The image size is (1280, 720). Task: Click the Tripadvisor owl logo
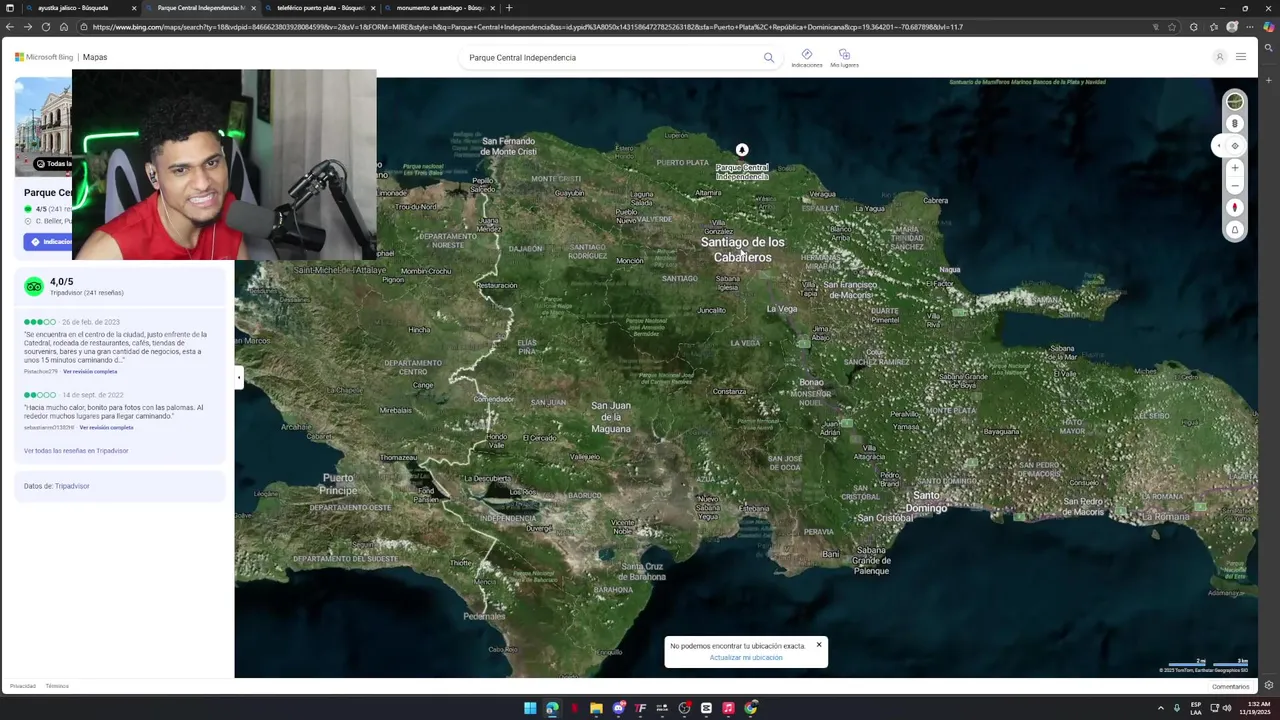(x=34, y=286)
